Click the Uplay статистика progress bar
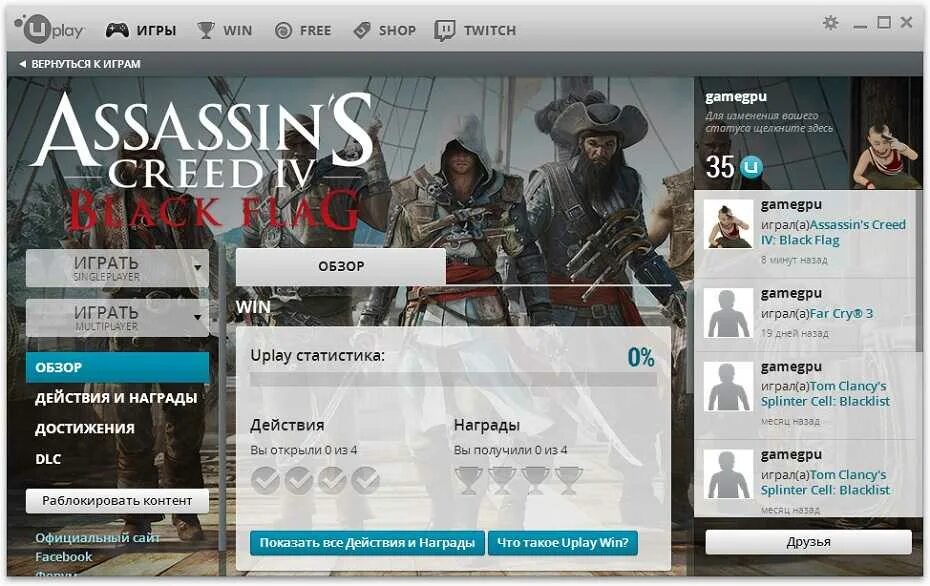The width and height of the screenshot is (930, 586). (454, 380)
